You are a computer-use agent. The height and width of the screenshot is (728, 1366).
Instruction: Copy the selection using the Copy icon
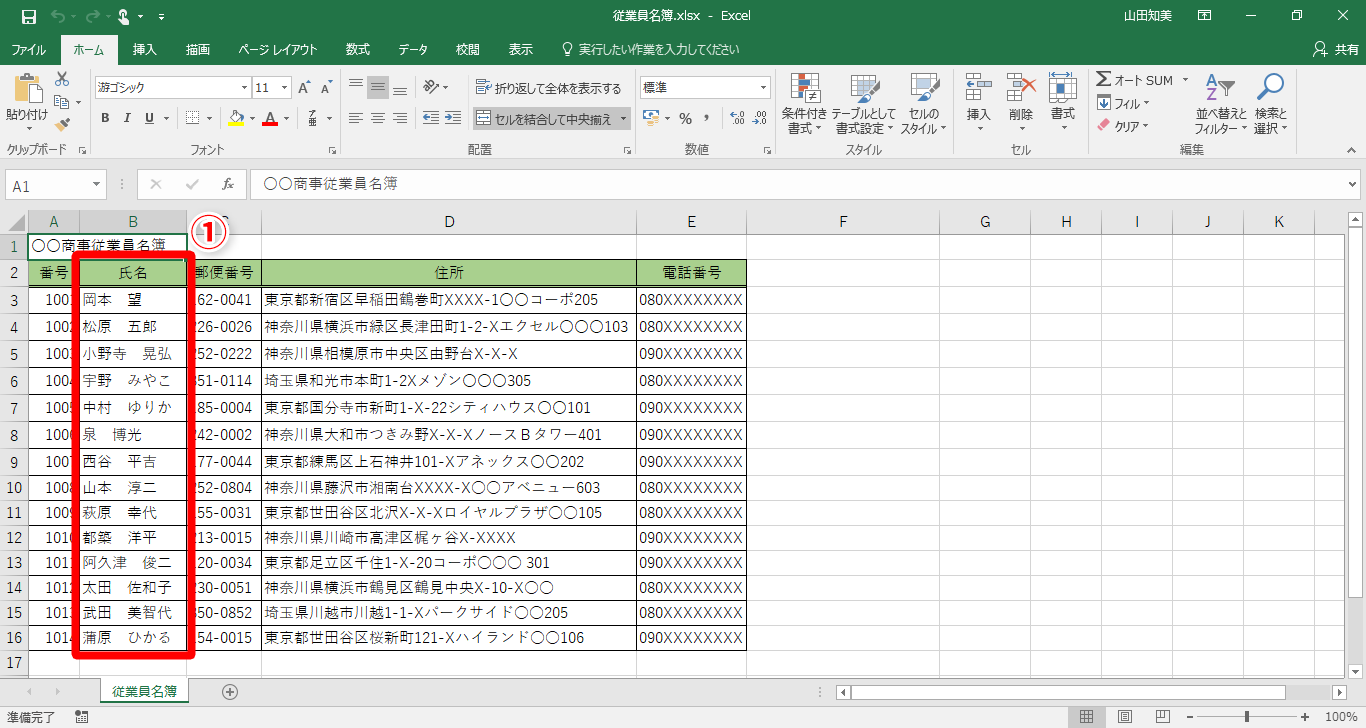[x=62, y=102]
